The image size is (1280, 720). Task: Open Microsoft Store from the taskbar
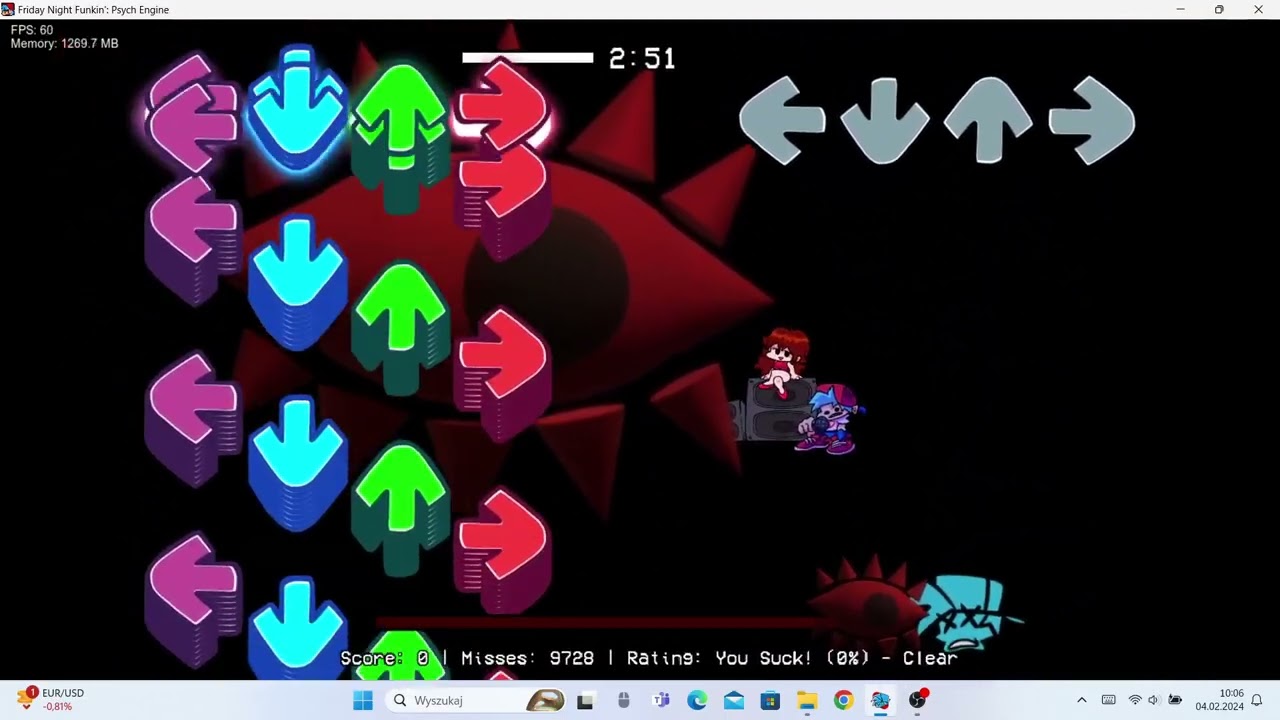(x=770, y=700)
